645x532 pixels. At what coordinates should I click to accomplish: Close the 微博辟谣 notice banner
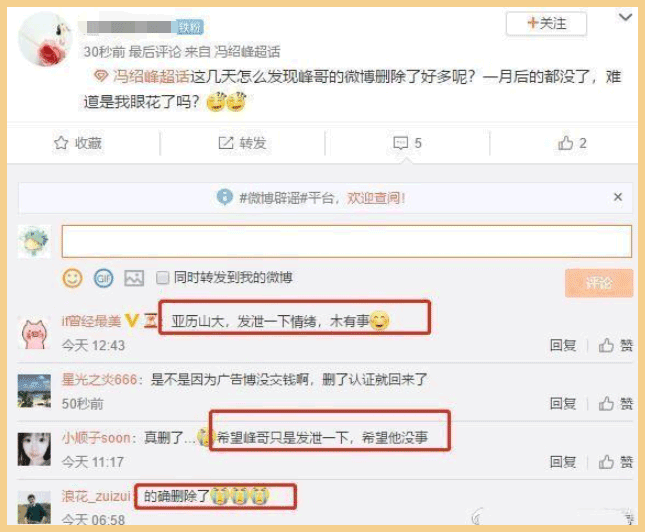[617, 197]
